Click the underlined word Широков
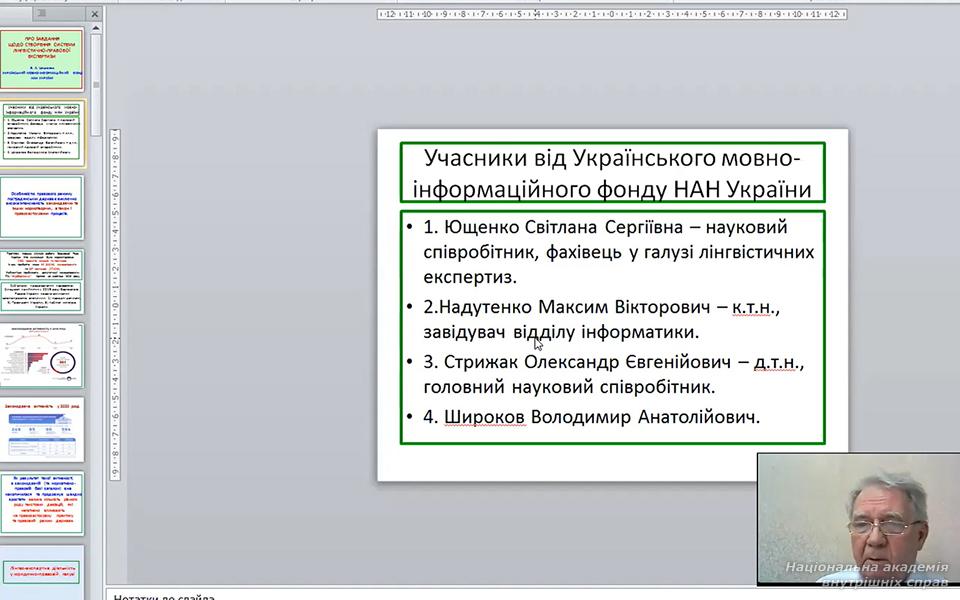This screenshot has height=600, width=960. pos(484,417)
